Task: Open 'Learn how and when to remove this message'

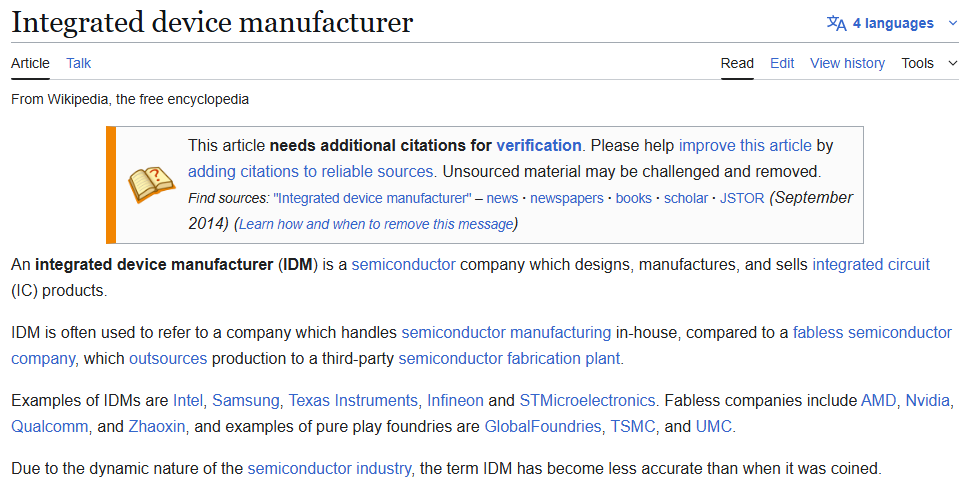Action: [376, 224]
